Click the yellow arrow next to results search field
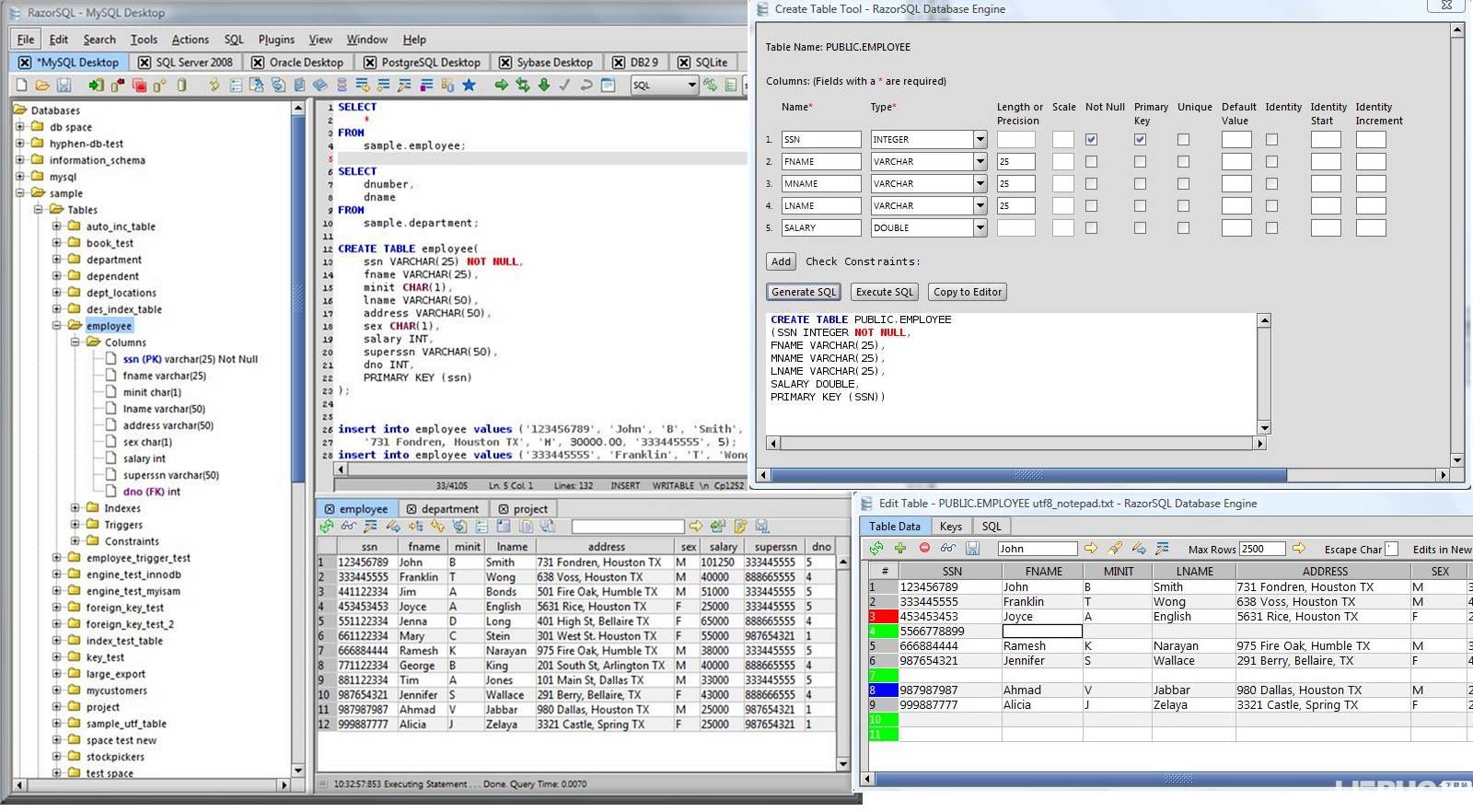The width and height of the screenshot is (1473, 812). 696,527
